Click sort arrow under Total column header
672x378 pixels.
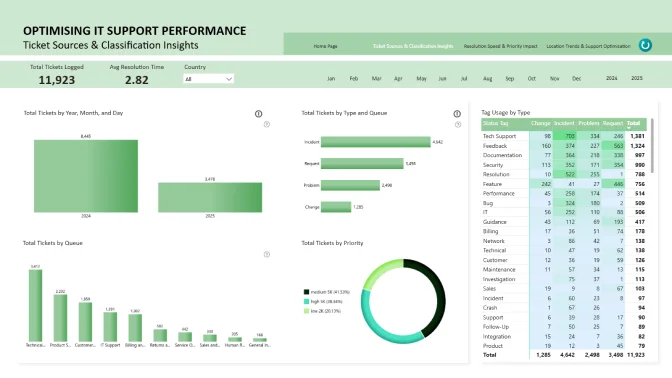(629, 128)
